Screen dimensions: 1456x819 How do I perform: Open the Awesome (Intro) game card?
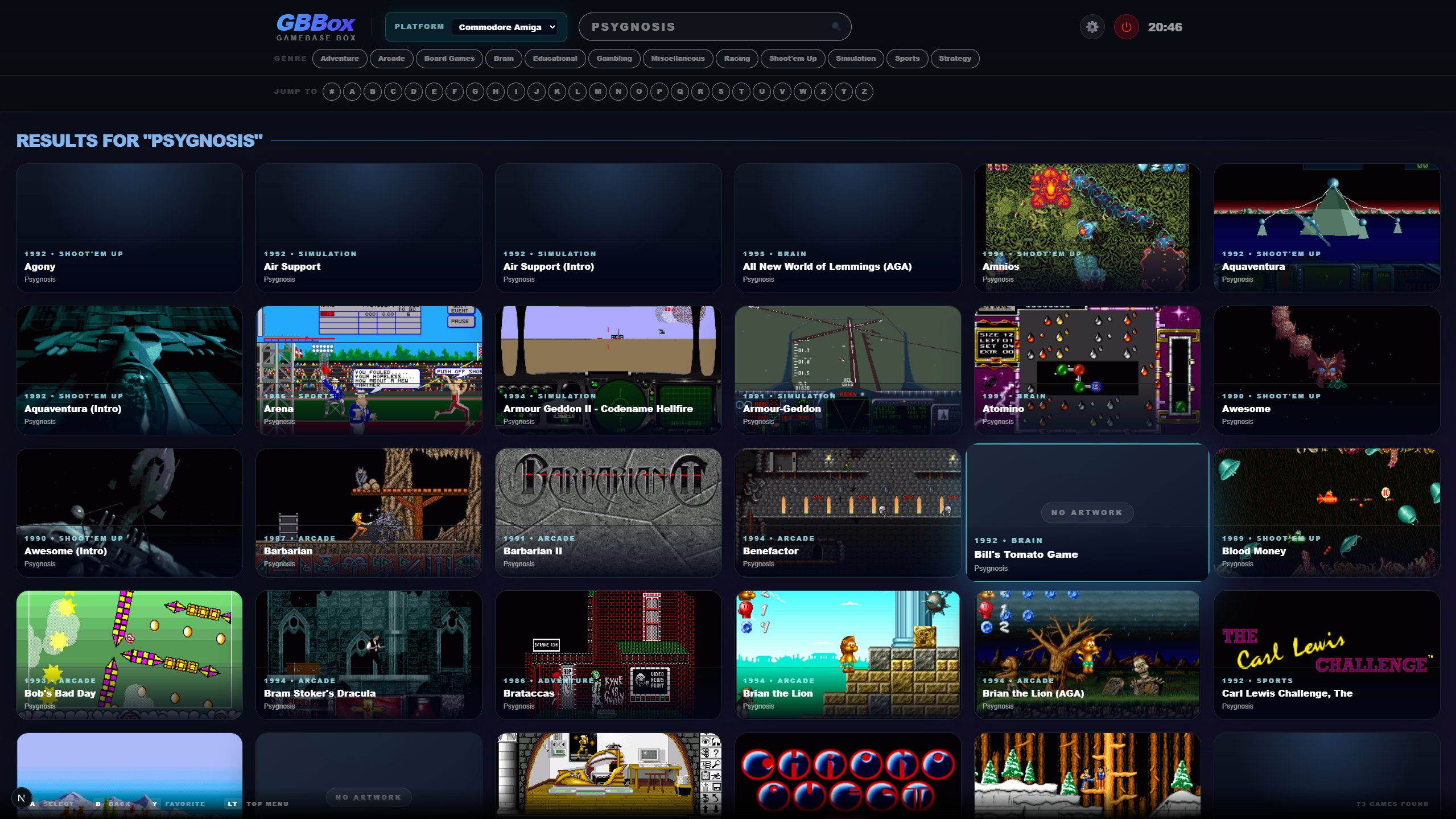pos(130,513)
